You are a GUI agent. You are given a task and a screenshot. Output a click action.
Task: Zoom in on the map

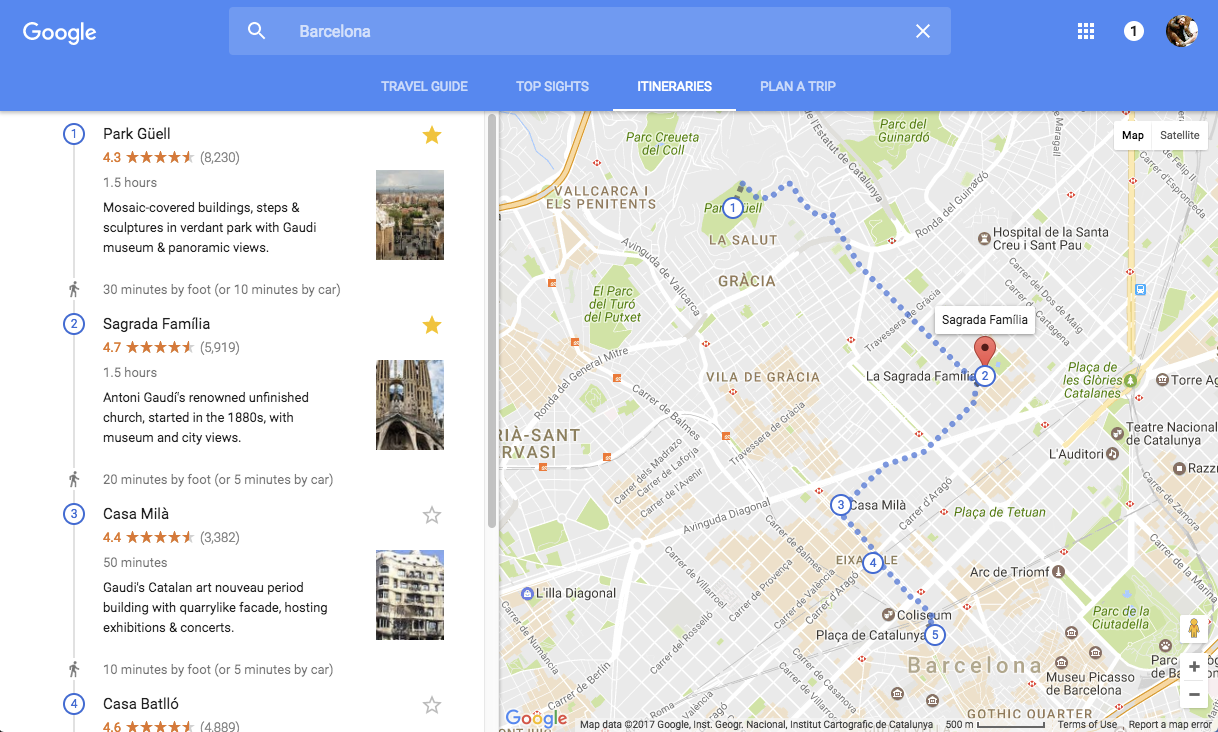pyautogui.click(x=1194, y=667)
